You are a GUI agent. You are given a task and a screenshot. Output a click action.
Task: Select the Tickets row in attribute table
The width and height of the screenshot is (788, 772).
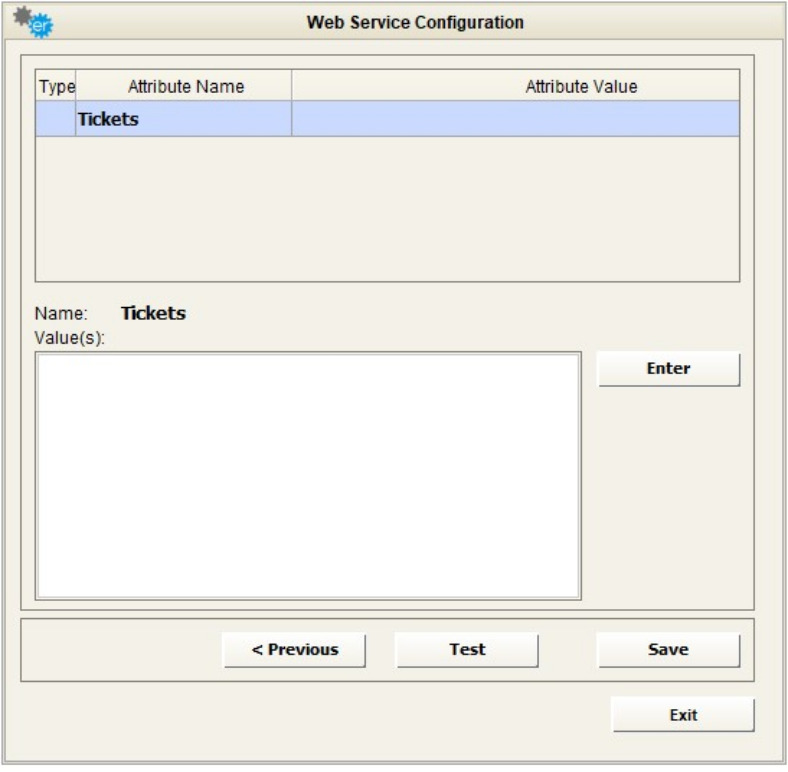point(387,119)
